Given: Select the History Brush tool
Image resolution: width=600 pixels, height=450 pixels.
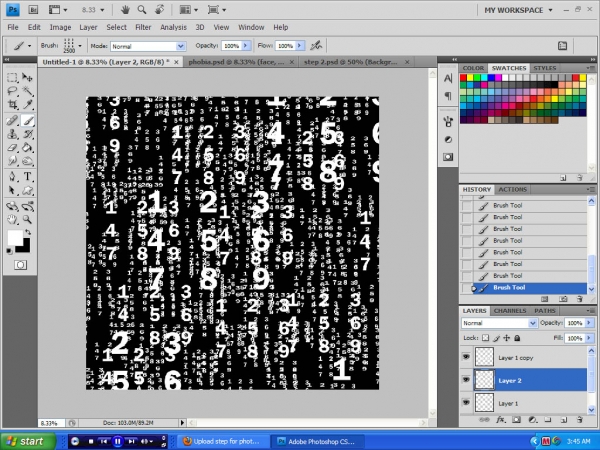Looking at the screenshot, I should (28, 134).
